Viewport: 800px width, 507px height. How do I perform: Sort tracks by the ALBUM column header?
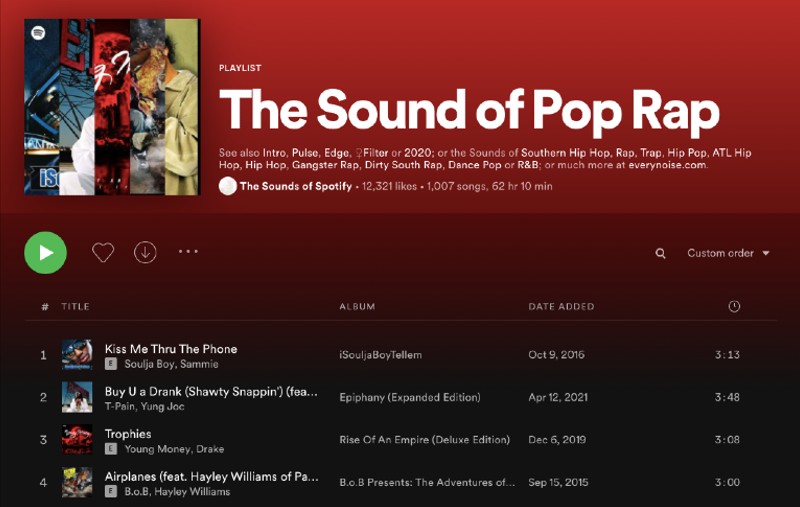click(357, 307)
